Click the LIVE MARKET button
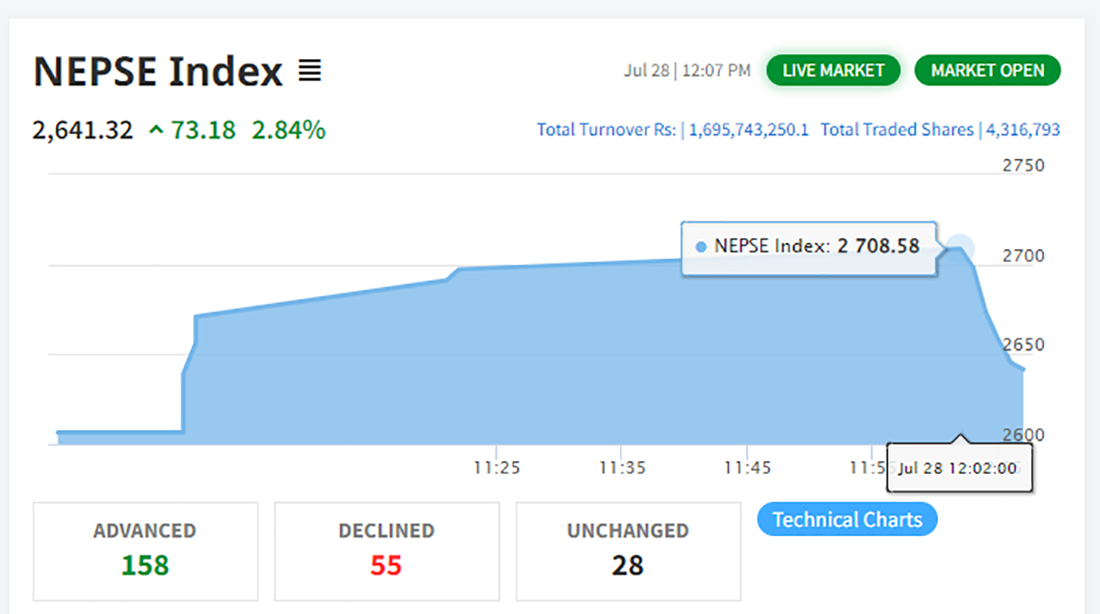The image size is (1100, 614). (x=833, y=70)
